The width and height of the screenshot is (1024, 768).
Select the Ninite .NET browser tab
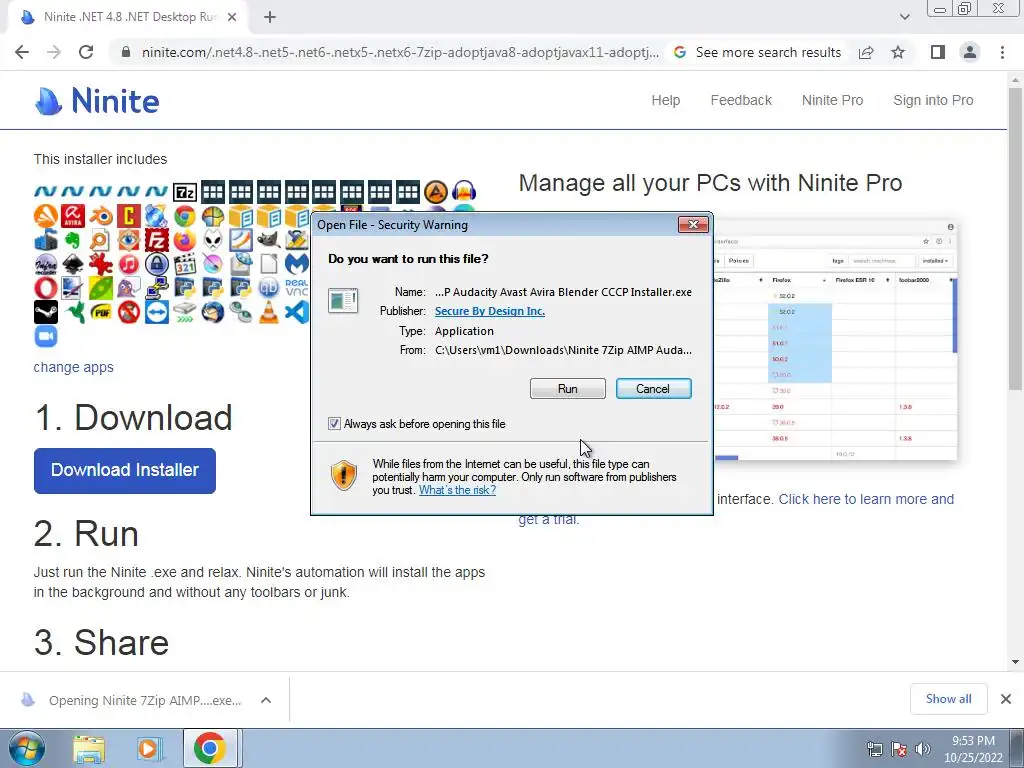pyautogui.click(x=127, y=17)
